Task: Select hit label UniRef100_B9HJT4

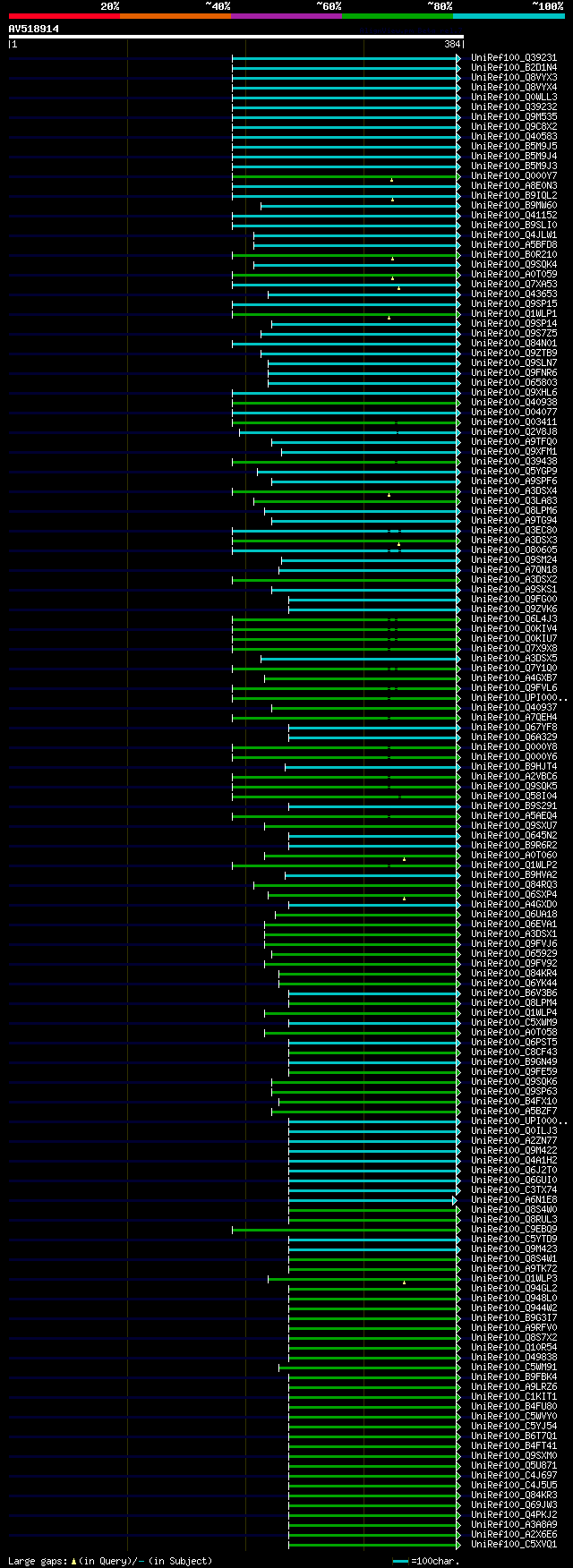Action: tap(514, 767)
